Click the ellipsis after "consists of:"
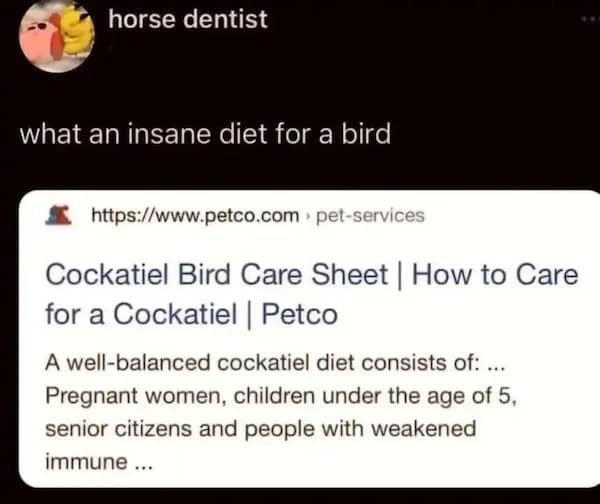600x504 pixels. click(x=506, y=361)
